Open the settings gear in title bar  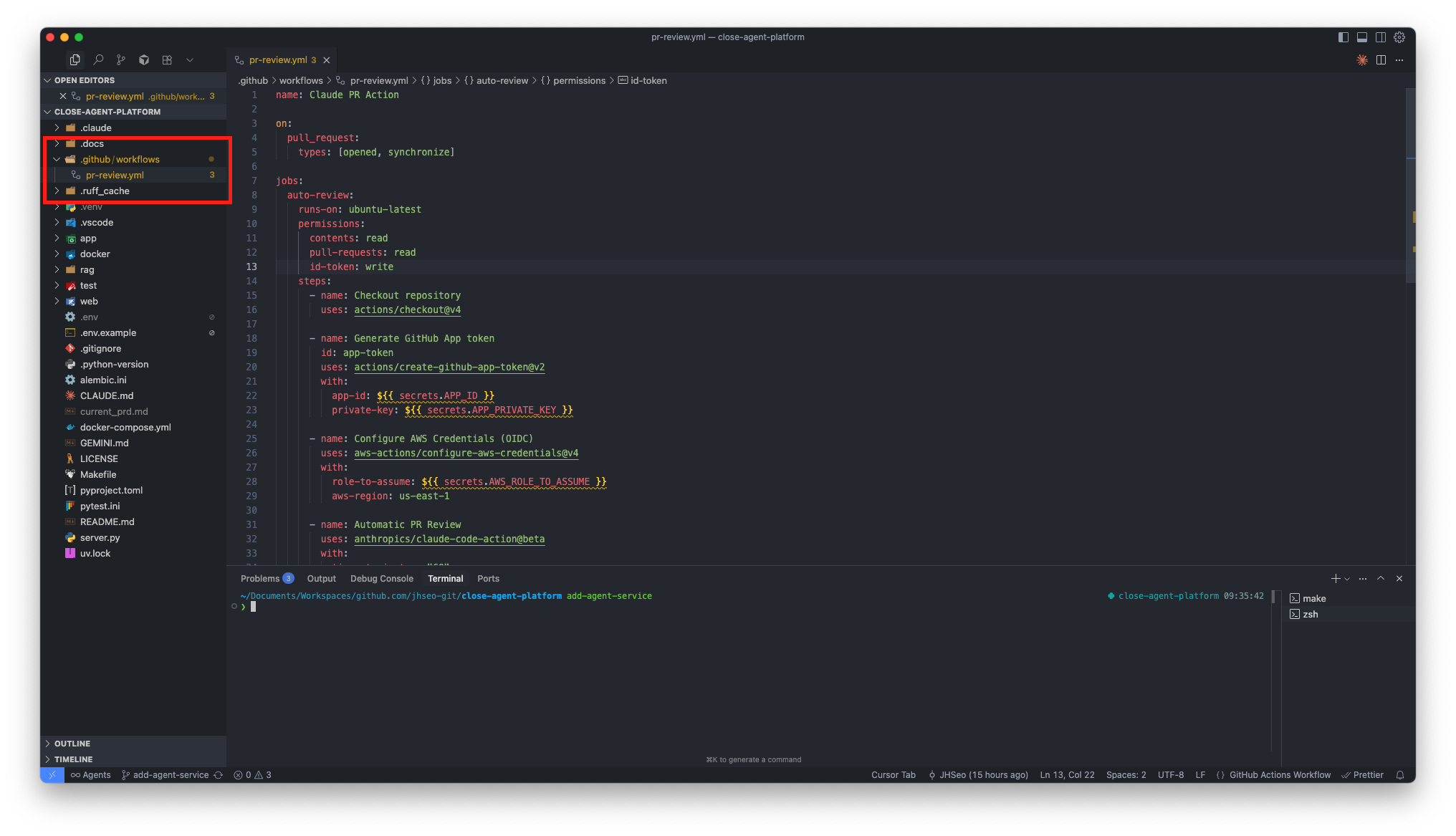[1399, 37]
